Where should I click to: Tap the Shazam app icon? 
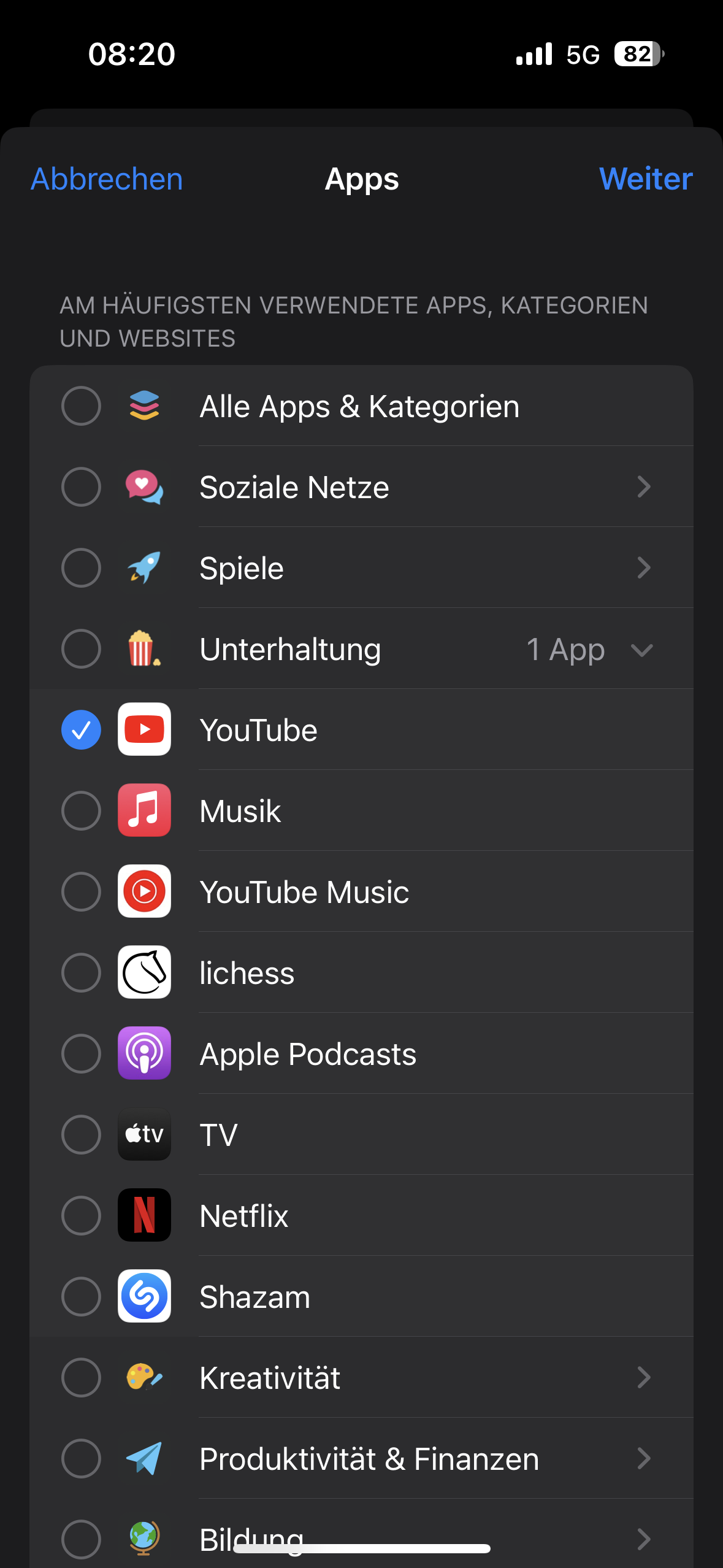[x=144, y=1296]
